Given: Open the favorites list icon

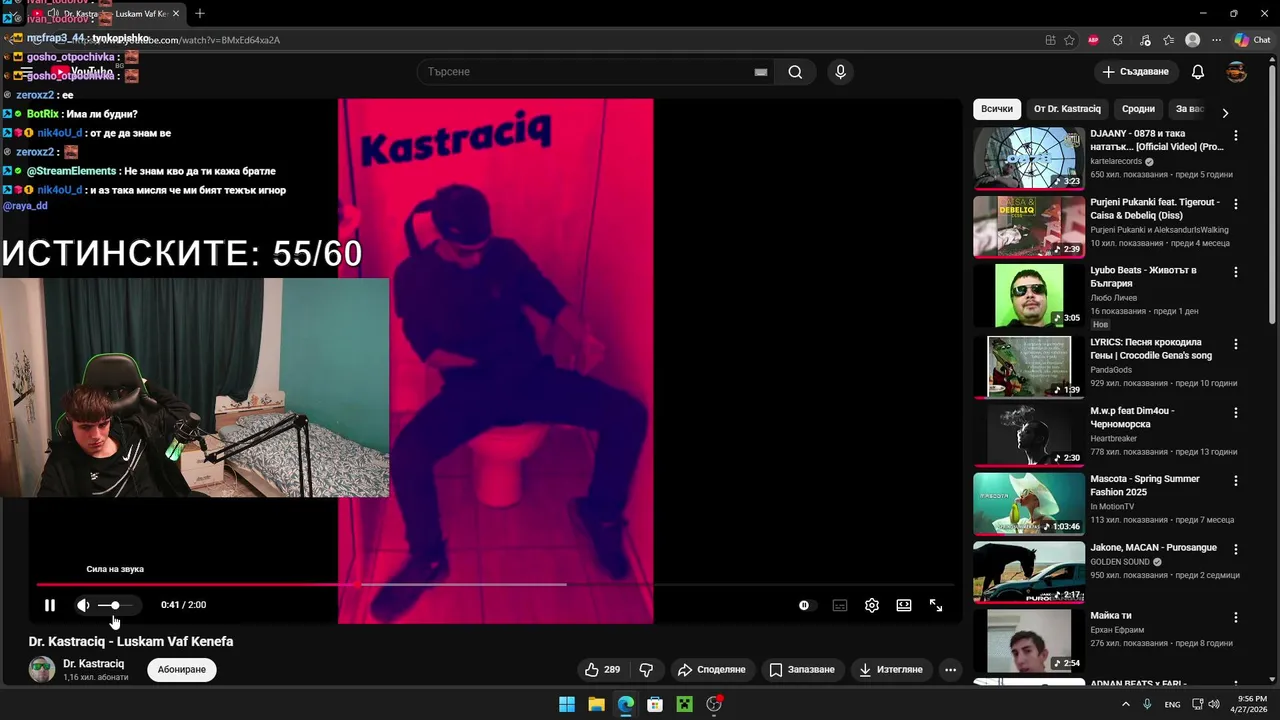Looking at the screenshot, I should tap(1169, 40).
